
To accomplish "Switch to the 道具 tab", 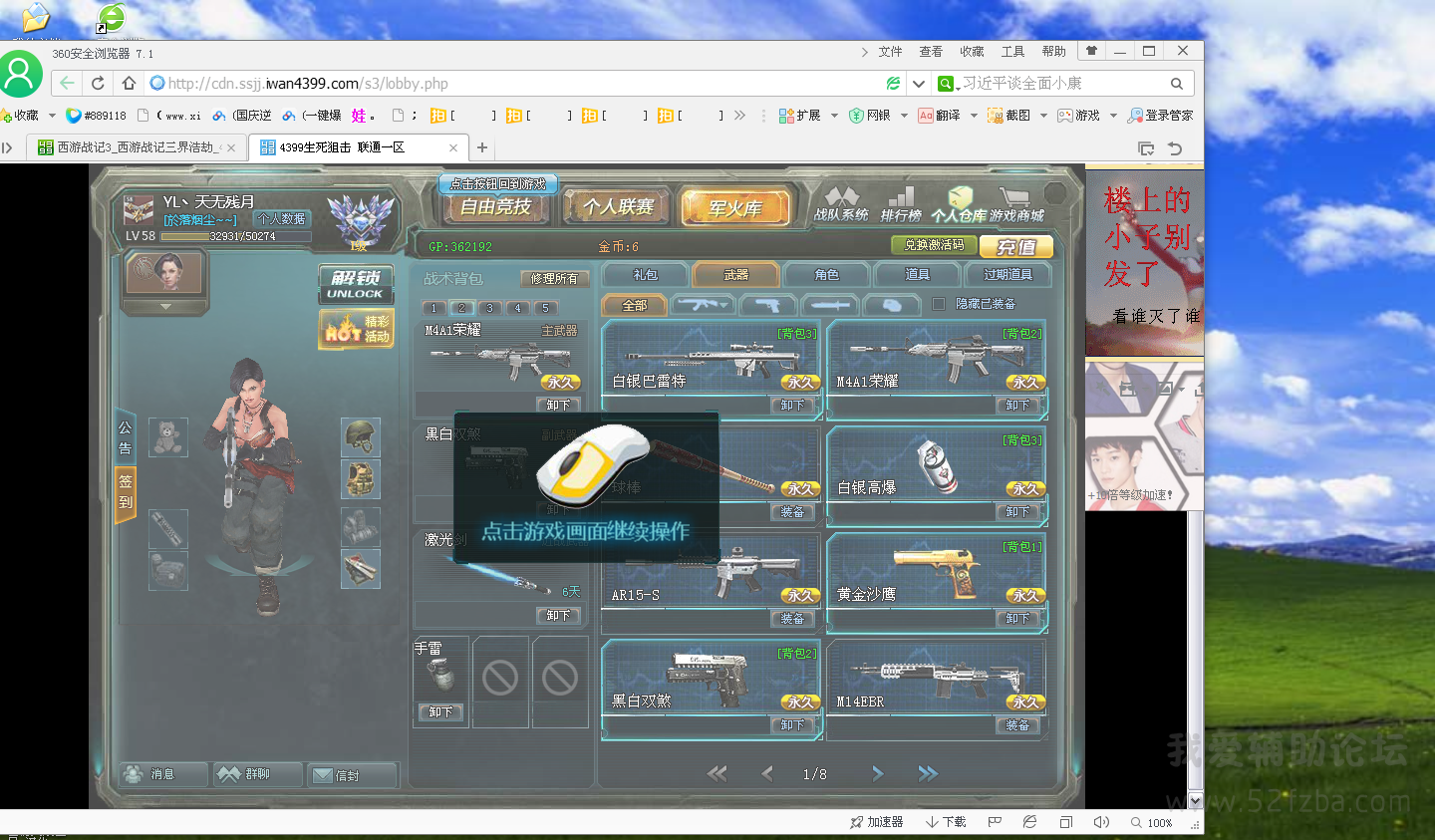I will click(917, 275).
